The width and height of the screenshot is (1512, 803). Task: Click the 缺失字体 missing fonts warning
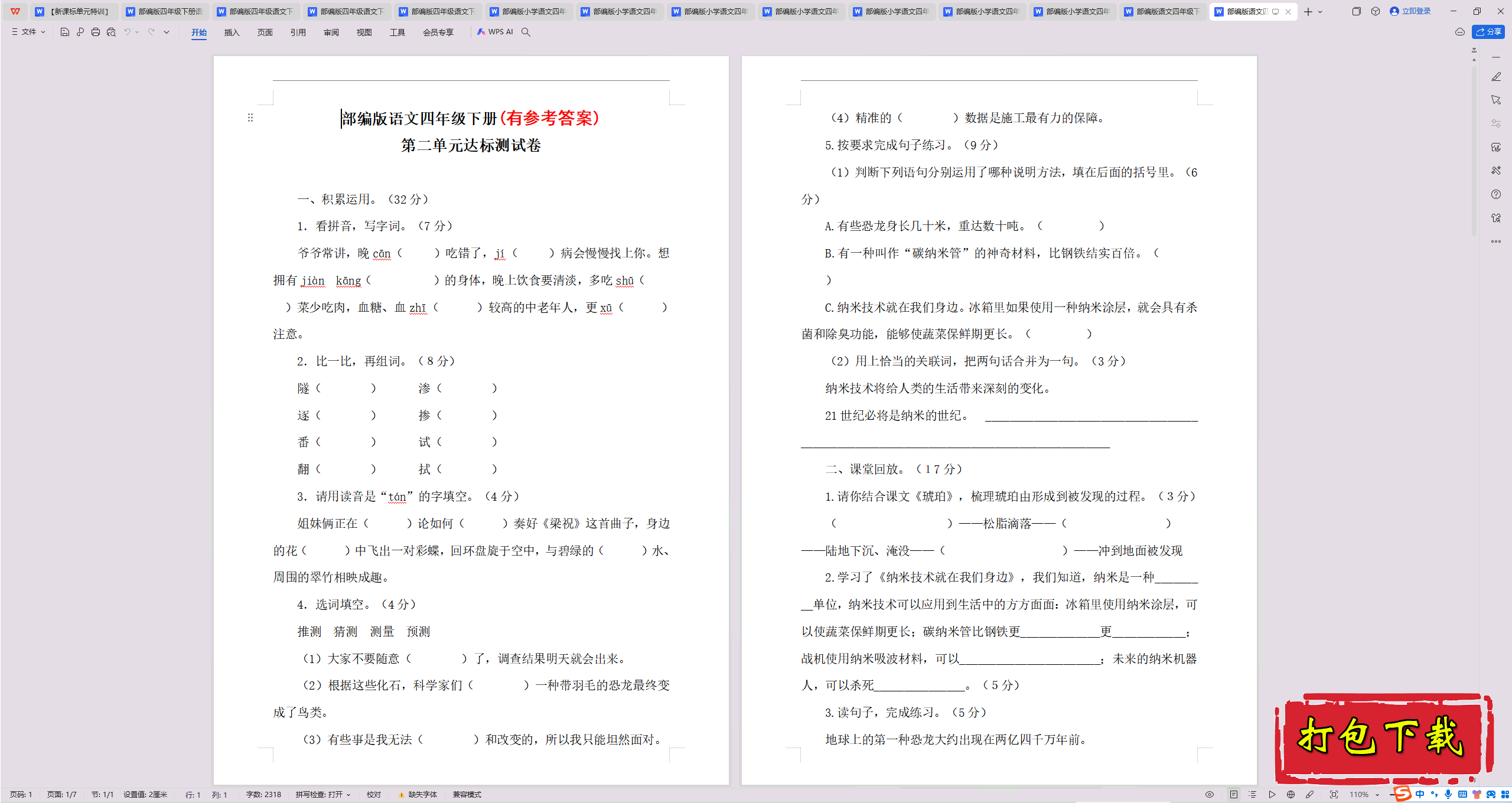pyautogui.click(x=418, y=795)
